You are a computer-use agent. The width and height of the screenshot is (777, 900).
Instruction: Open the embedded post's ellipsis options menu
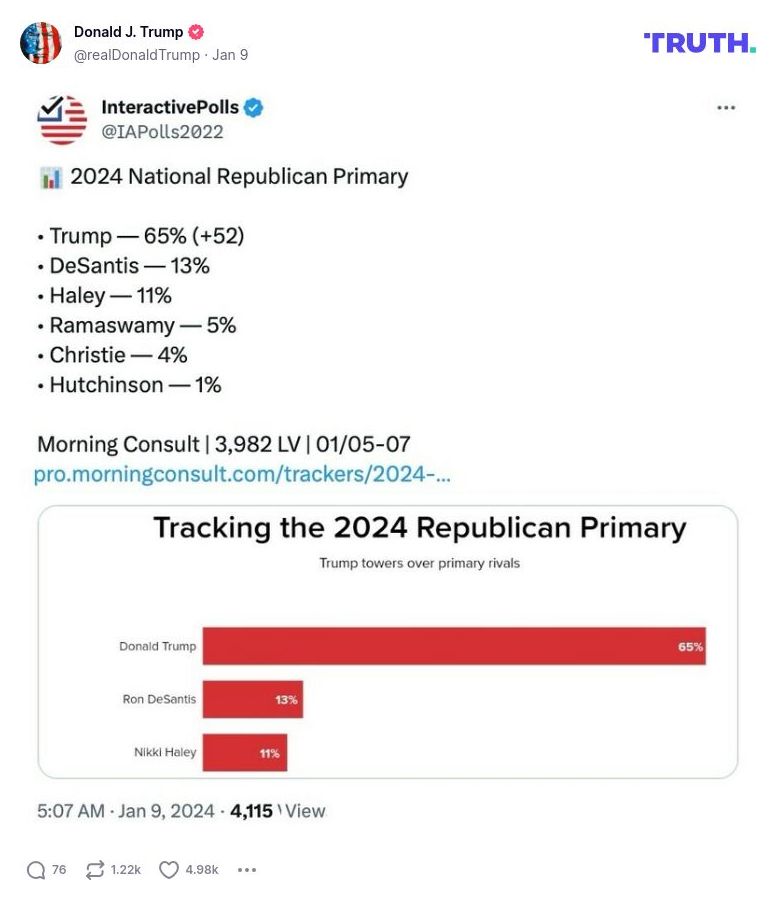click(x=726, y=107)
